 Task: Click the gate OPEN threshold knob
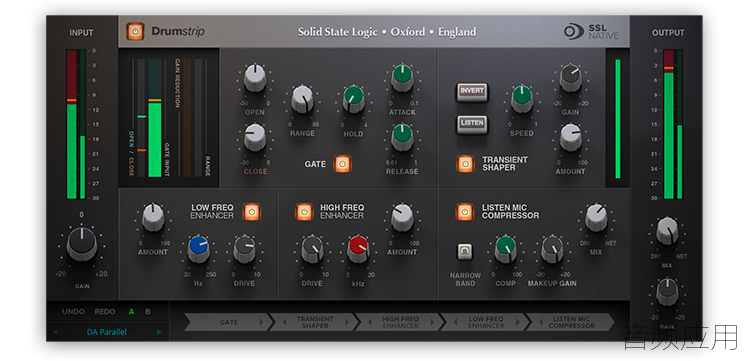255,77
